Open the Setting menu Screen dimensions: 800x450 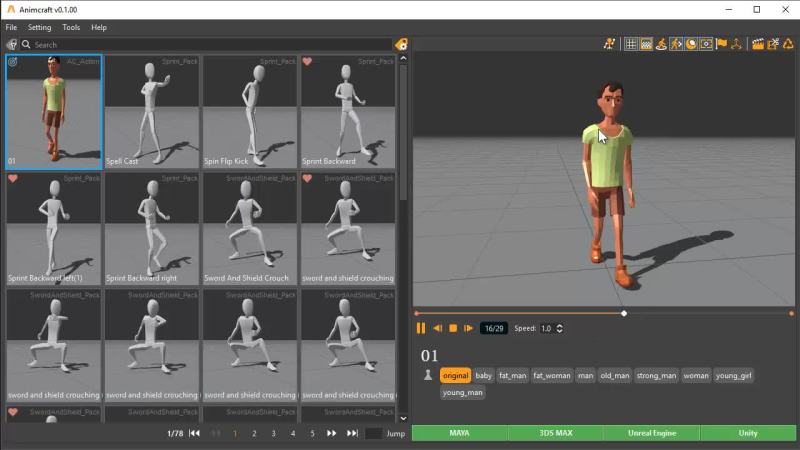(39, 28)
